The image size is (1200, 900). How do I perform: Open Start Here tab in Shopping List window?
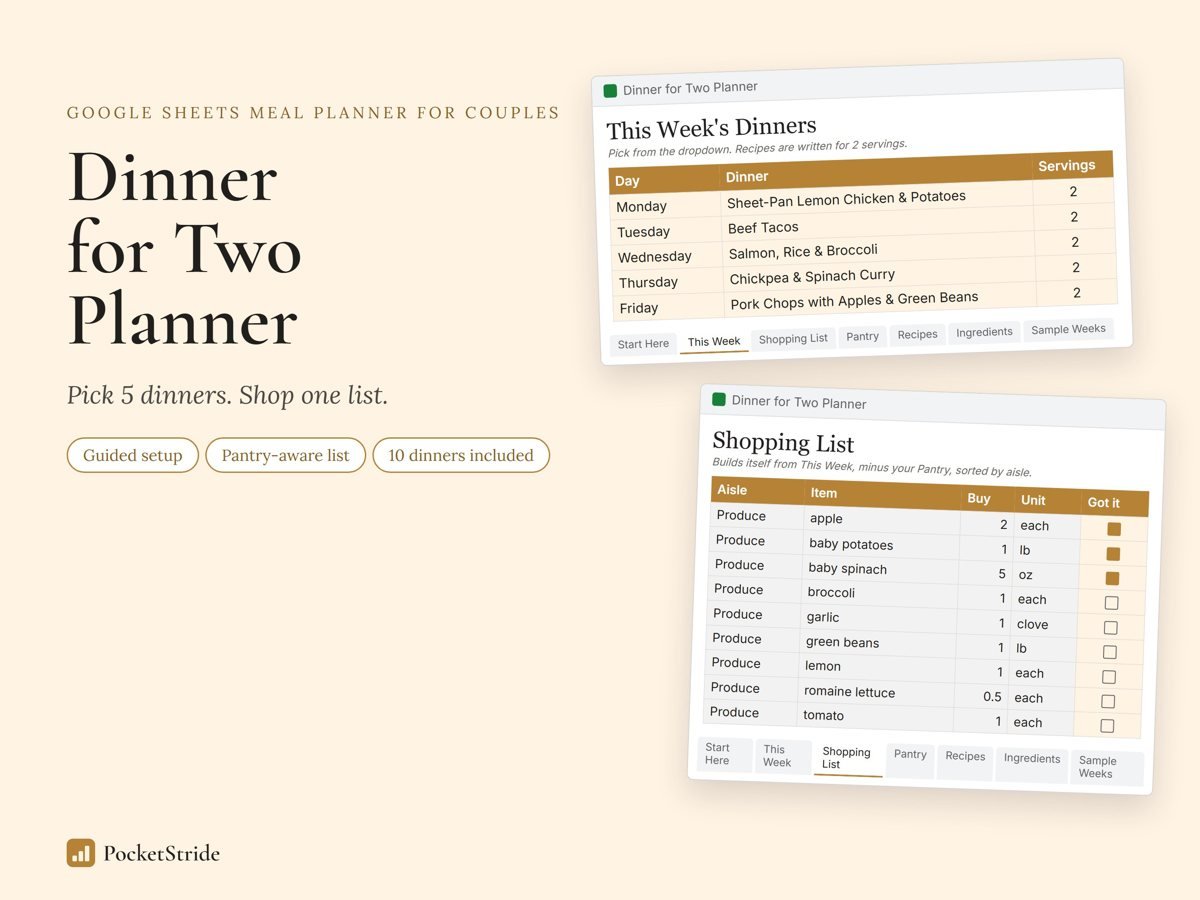[x=724, y=754]
